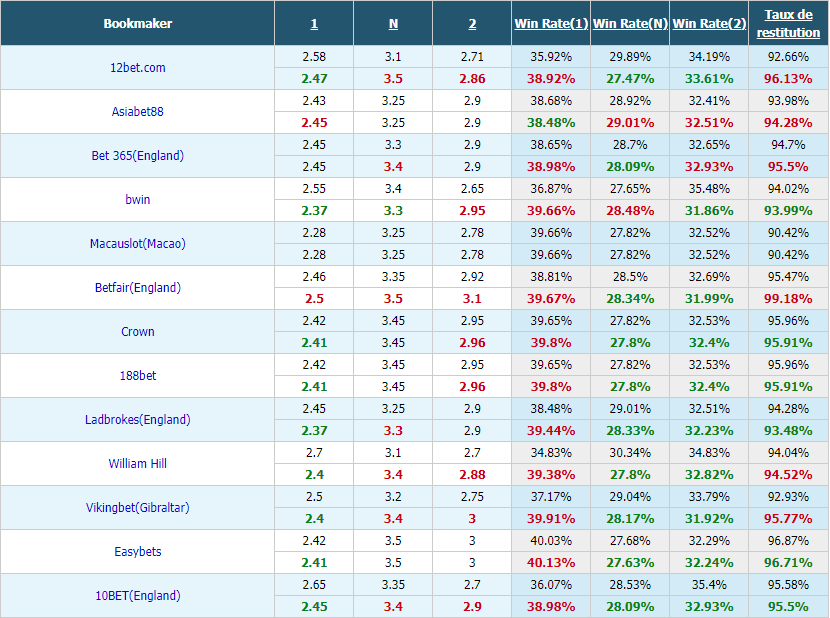Open the 12bet.com bookmaker link

click(x=138, y=68)
